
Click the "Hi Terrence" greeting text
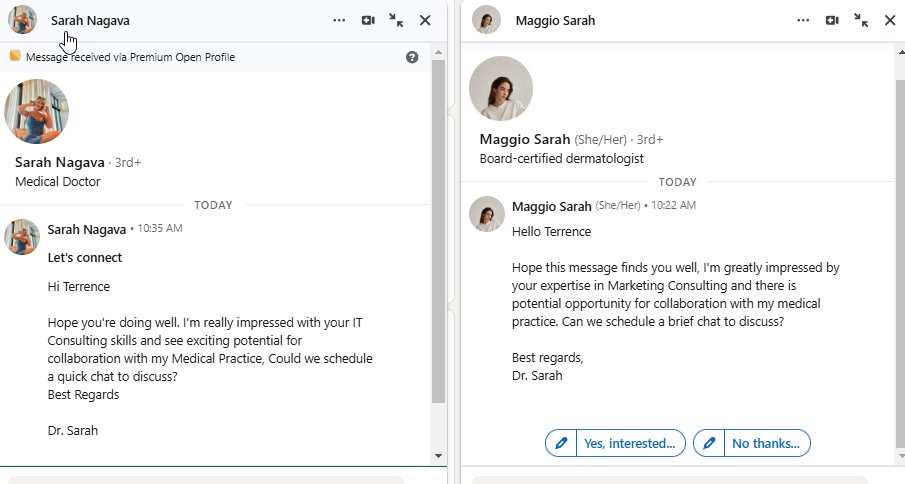click(78, 286)
